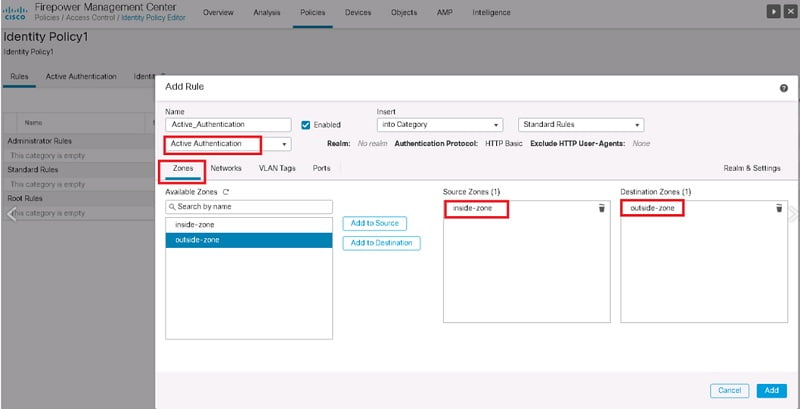Viewport: 800px width, 409px height.
Task: Open the Overview menu
Action: (x=218, y=13)
